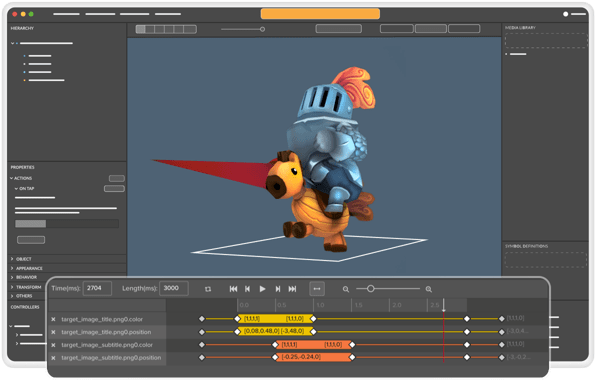Click the timeline zoom-out magnifier

(346, 289)
